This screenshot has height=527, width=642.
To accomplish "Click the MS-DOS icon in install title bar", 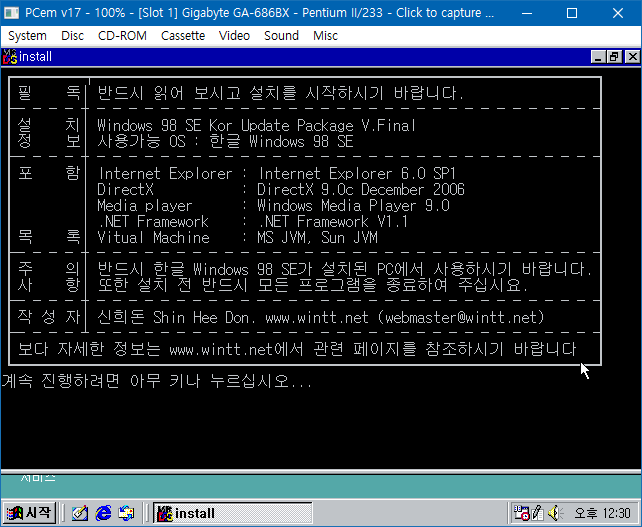I will click(10, 57).
